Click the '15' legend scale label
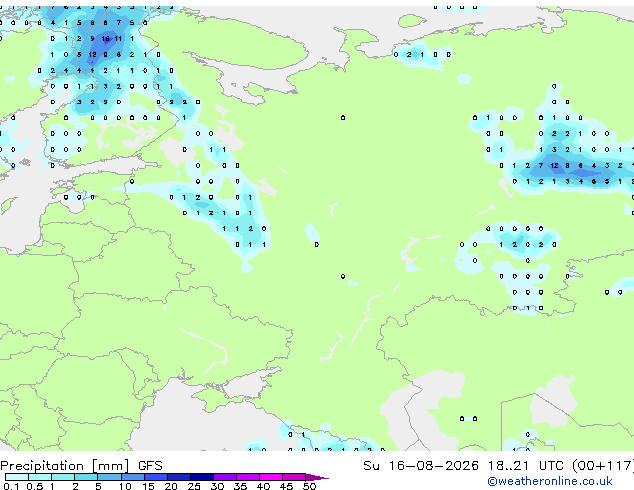 click(x=148, y=486)
